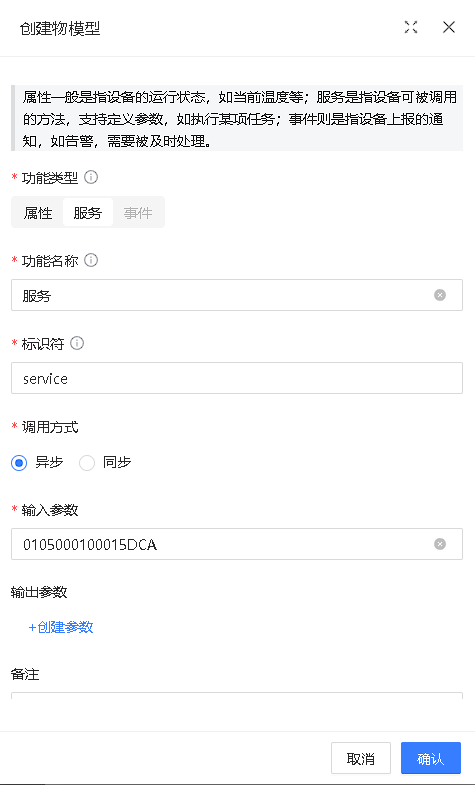This screenshot has height=785, width=475.
Task: Select the 同步 radio button
Action: click(87, 463)
